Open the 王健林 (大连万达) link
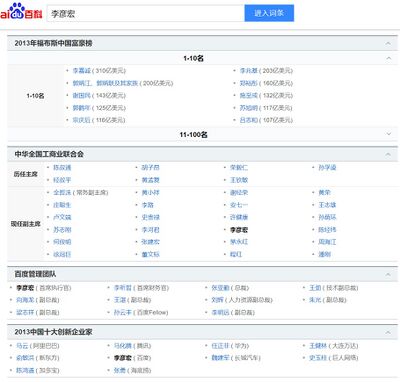Screen dimensions: 400x382 pos(318,346)
